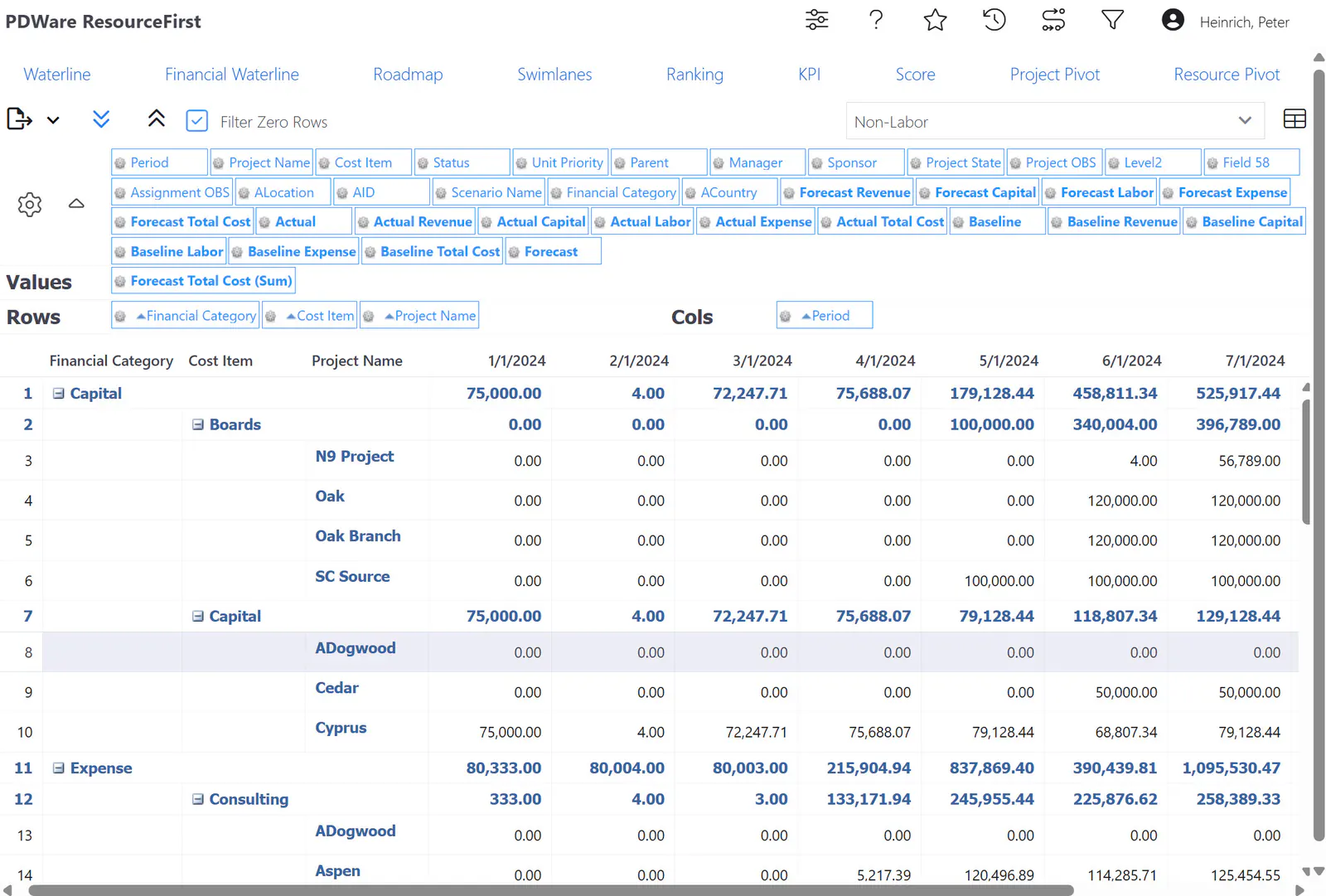Click the grid layout icon
Image resolution: width=1326 pixels, height=896 pixels.
tap(1294, 119)
